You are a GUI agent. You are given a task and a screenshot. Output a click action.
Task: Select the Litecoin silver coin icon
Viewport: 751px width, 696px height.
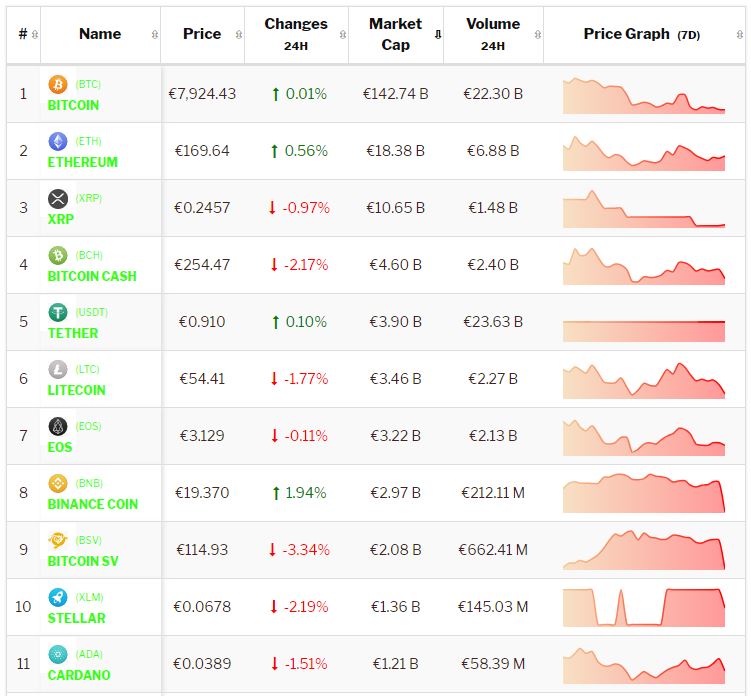click(x=58, y=370)
